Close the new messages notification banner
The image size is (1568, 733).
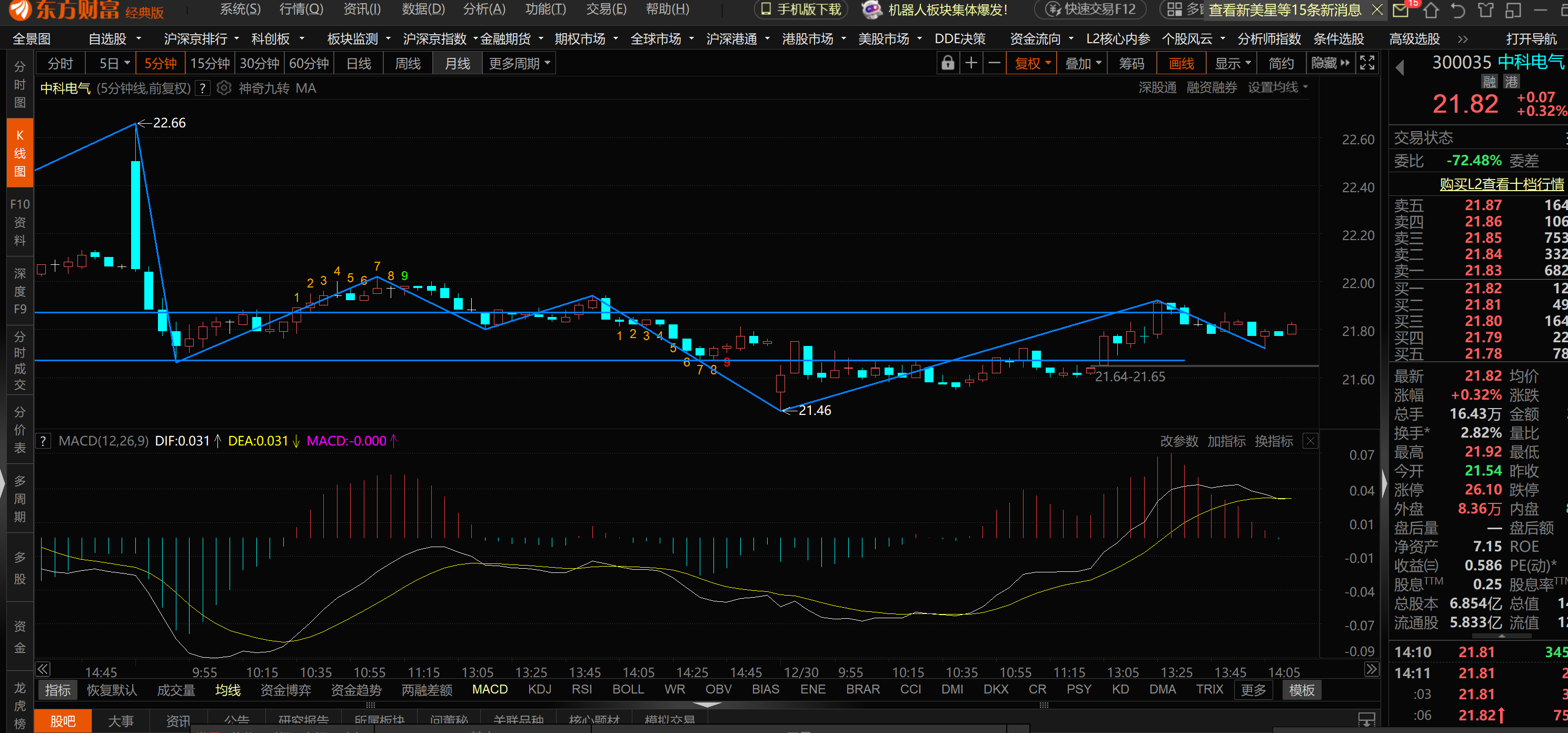tap(1377, 9)
